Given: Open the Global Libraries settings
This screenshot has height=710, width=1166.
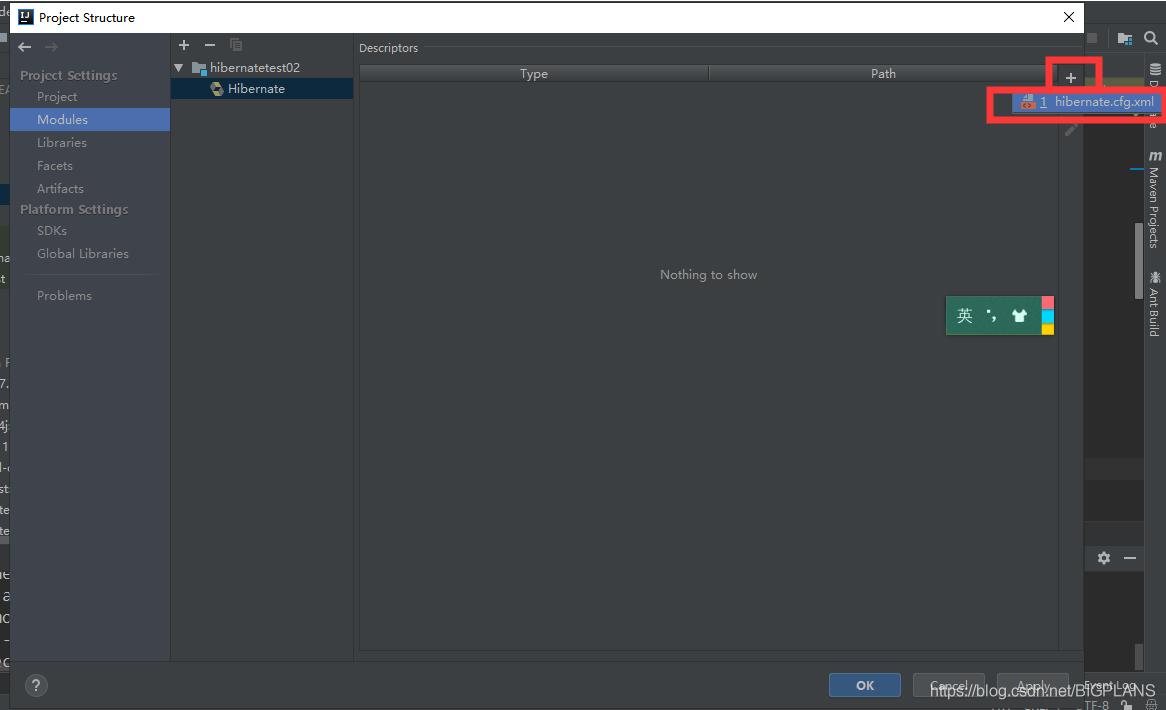Looking at the screenshot, I should click(83, 254).
